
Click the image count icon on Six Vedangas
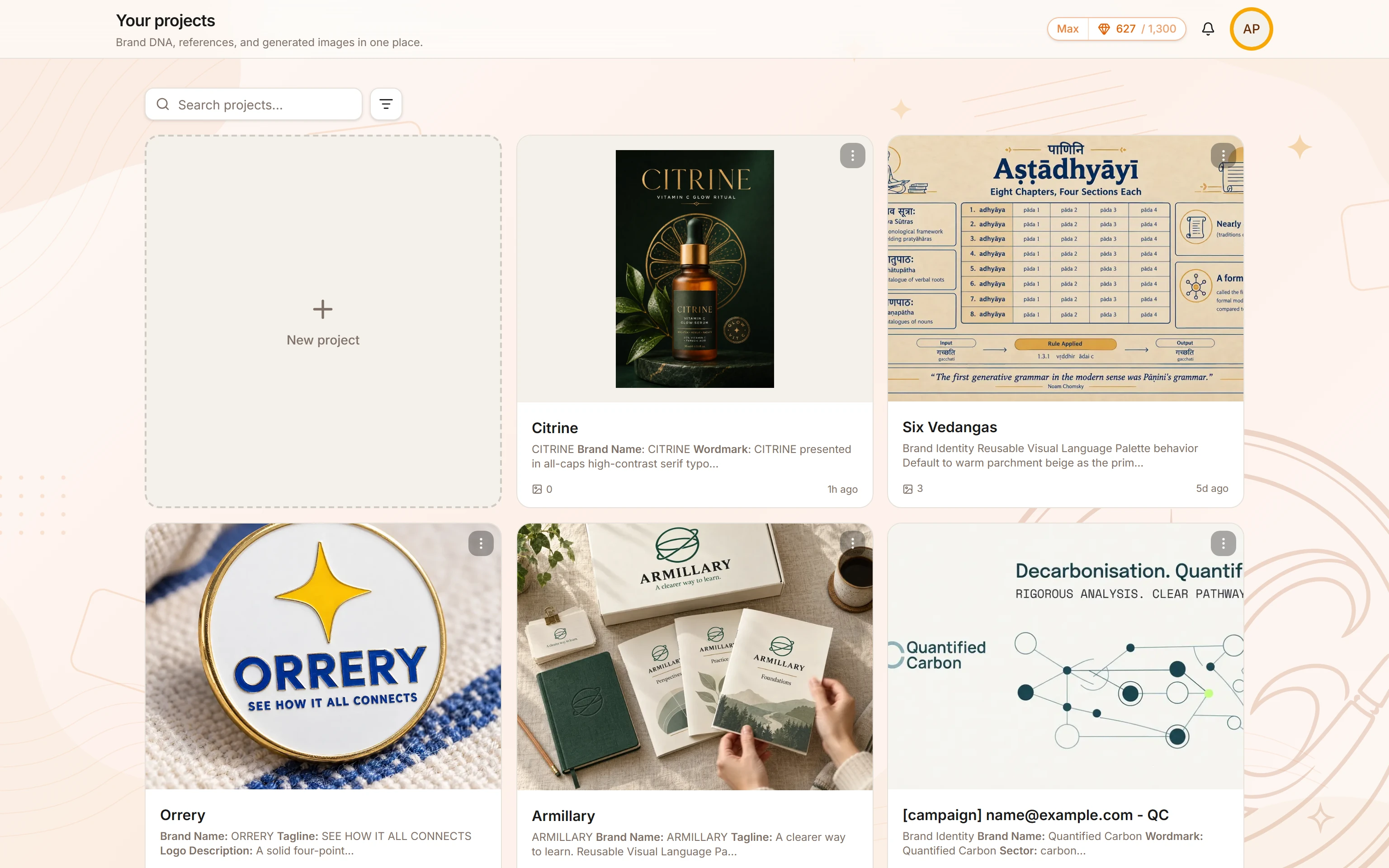[907, 489]
